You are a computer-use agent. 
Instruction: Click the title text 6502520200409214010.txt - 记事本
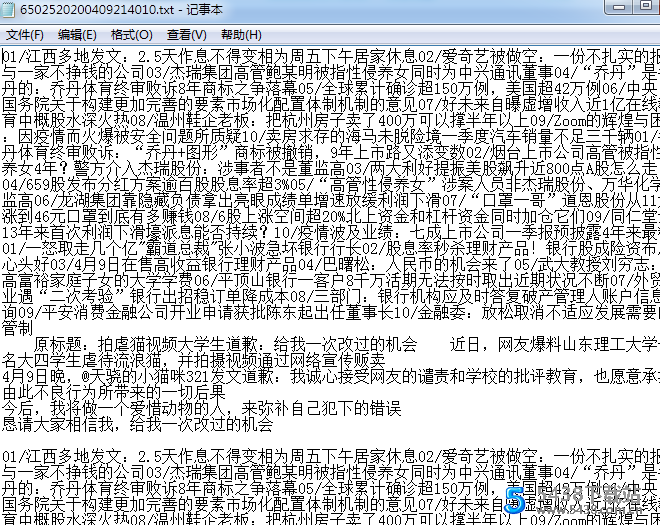coord(121,9)
